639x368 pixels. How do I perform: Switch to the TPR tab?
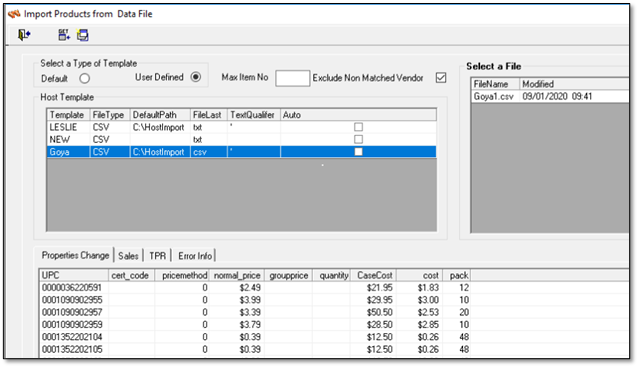tap(157, 256)
